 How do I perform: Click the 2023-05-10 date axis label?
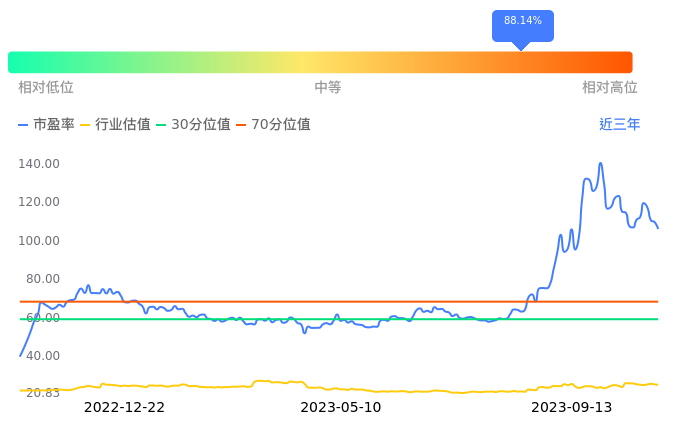click(x=341, y=407)
